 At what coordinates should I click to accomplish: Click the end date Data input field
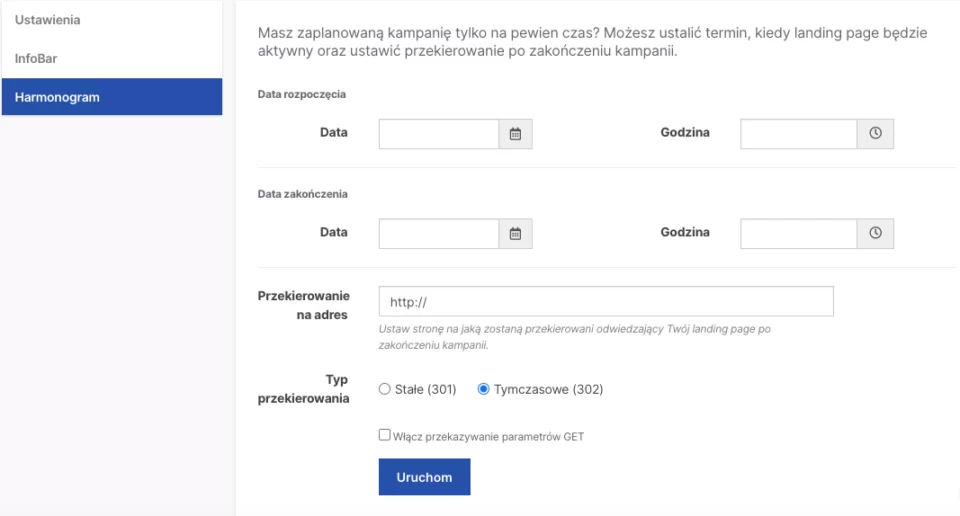point(438,233)
